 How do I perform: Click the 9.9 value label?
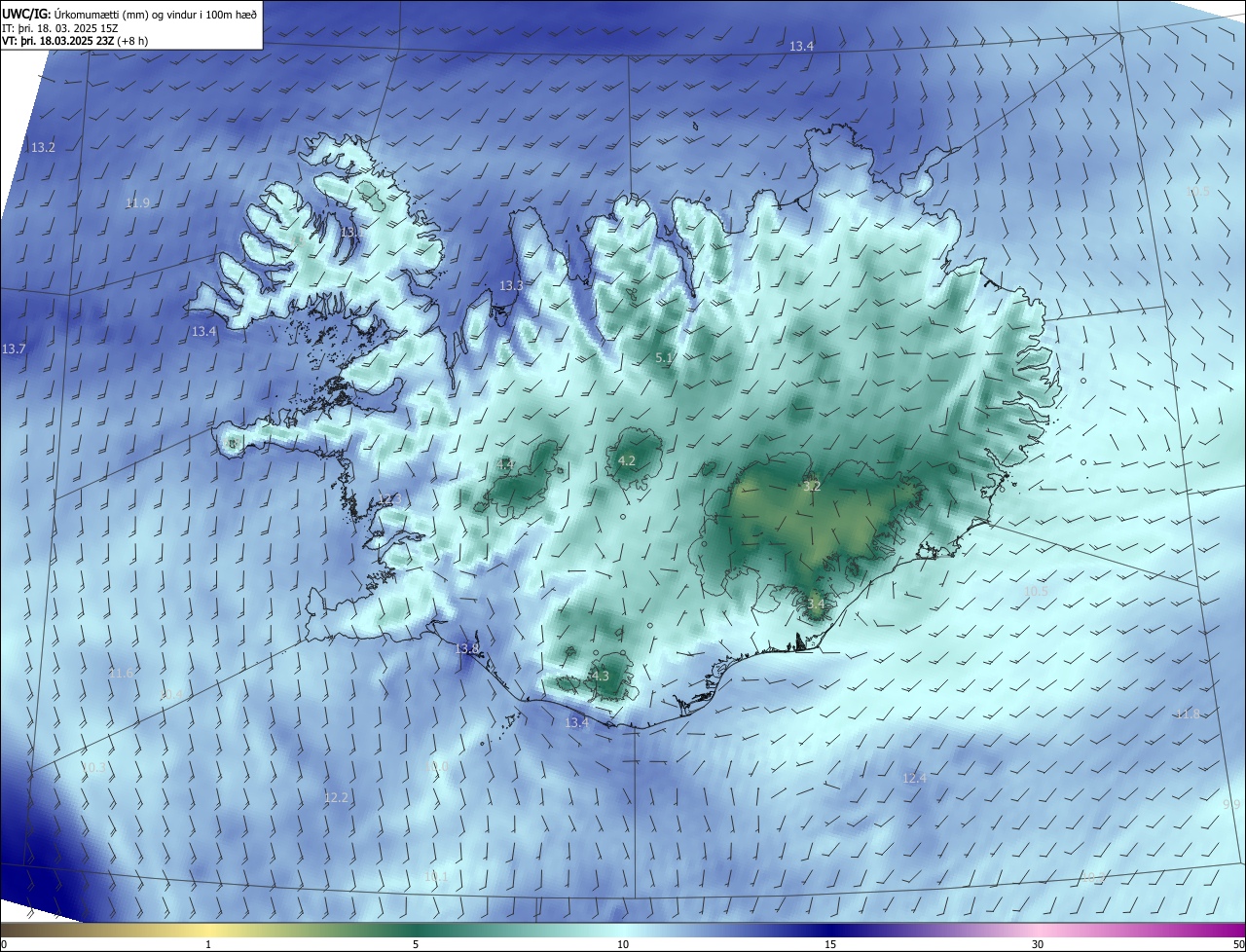tap(1231, 803)
